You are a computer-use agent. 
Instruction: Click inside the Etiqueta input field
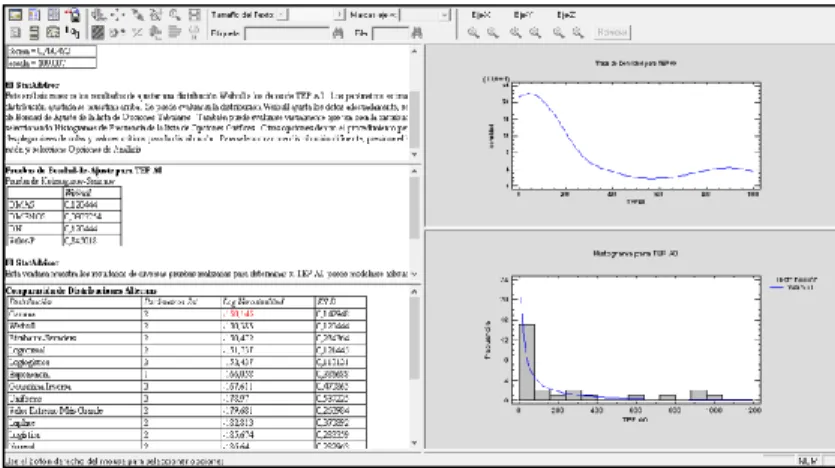287,34
